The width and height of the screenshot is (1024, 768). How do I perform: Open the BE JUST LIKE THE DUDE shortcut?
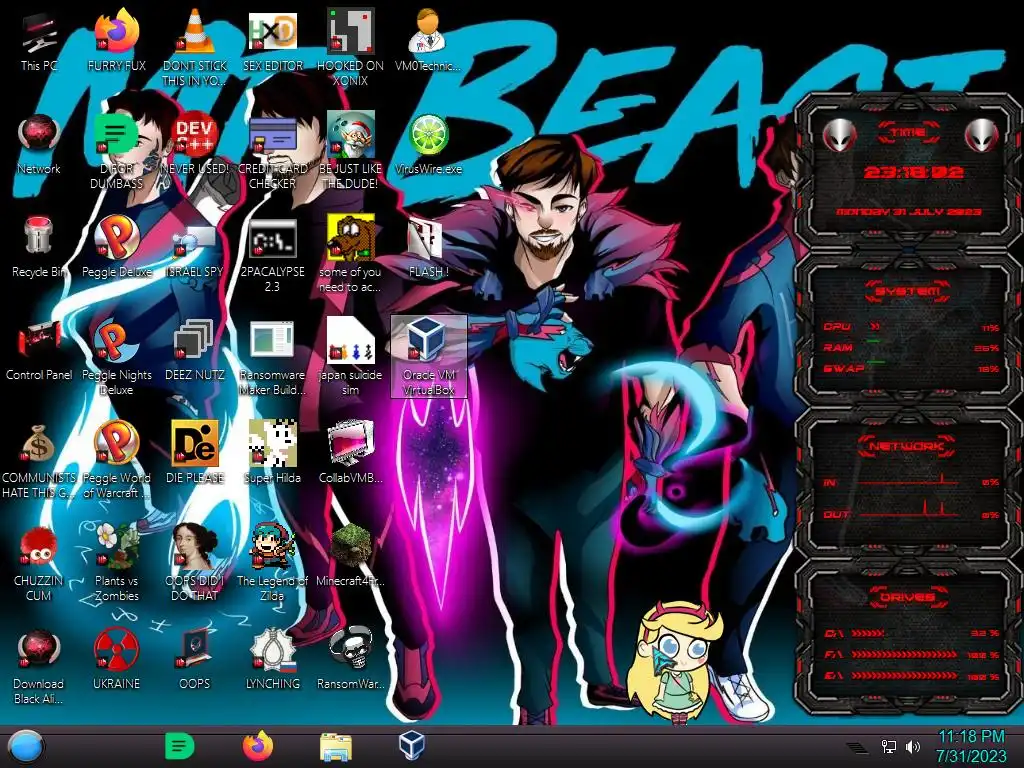pos(351,151)
